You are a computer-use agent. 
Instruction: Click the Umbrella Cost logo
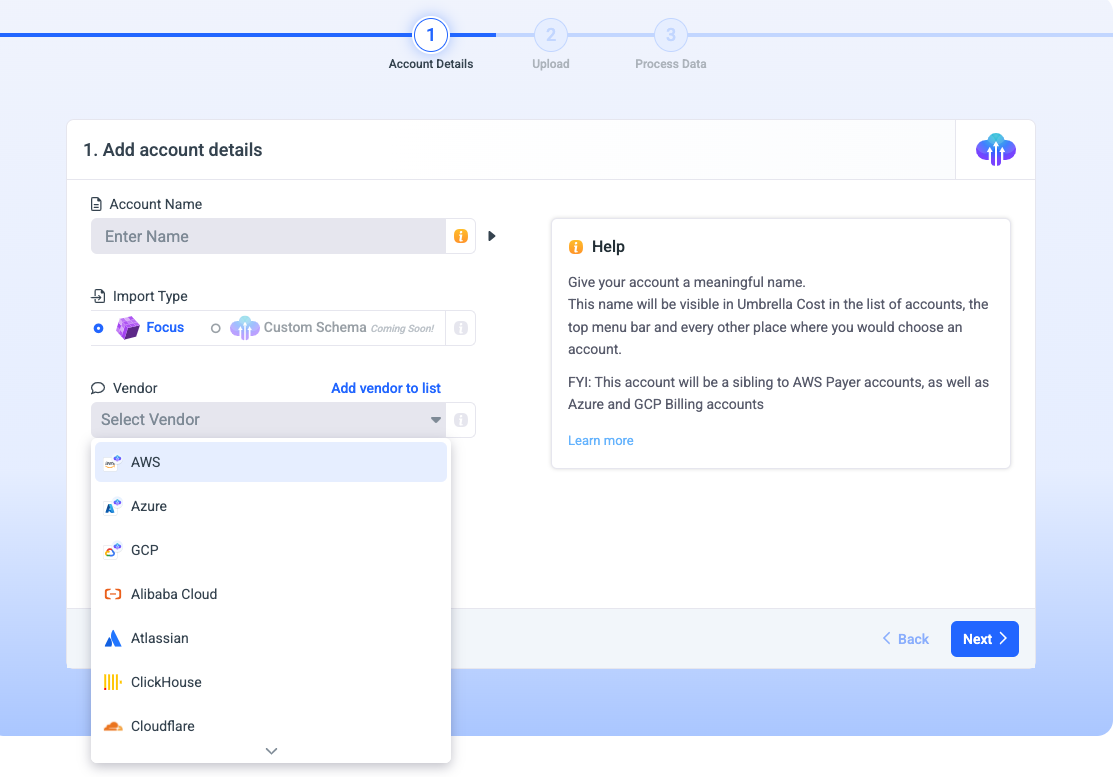[993, 149]
